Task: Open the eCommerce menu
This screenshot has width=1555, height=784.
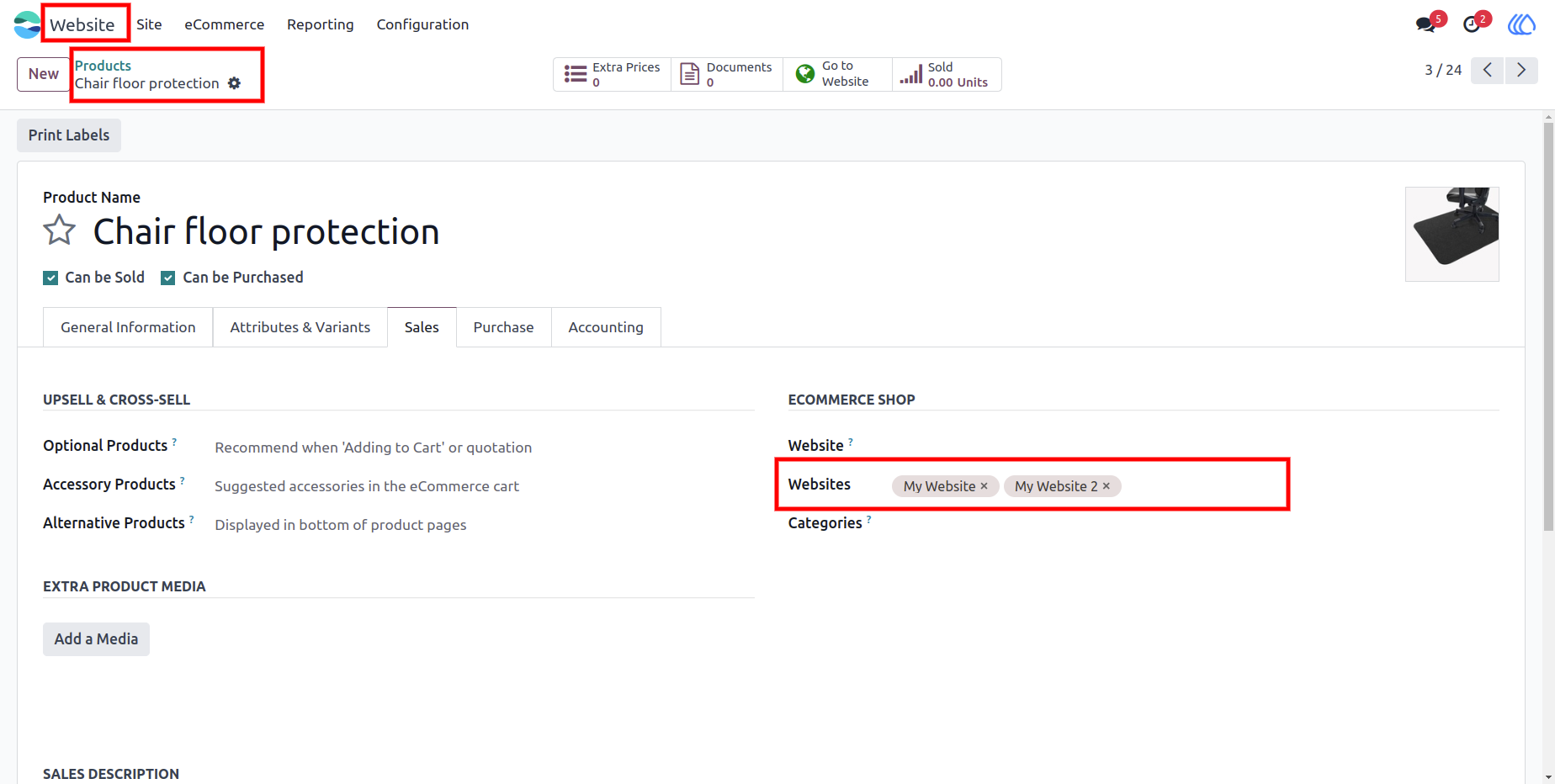Action: [225, 24]
